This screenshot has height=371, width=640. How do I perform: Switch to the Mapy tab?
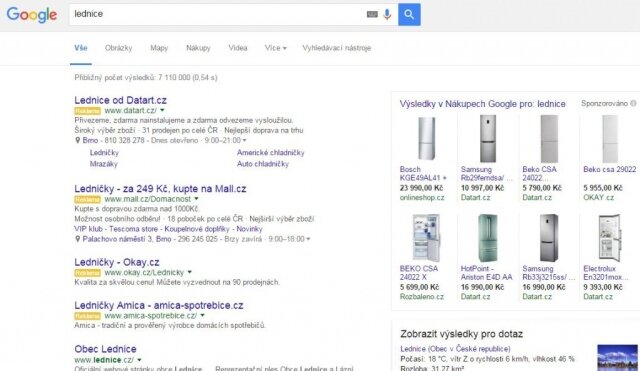point(159,48)
